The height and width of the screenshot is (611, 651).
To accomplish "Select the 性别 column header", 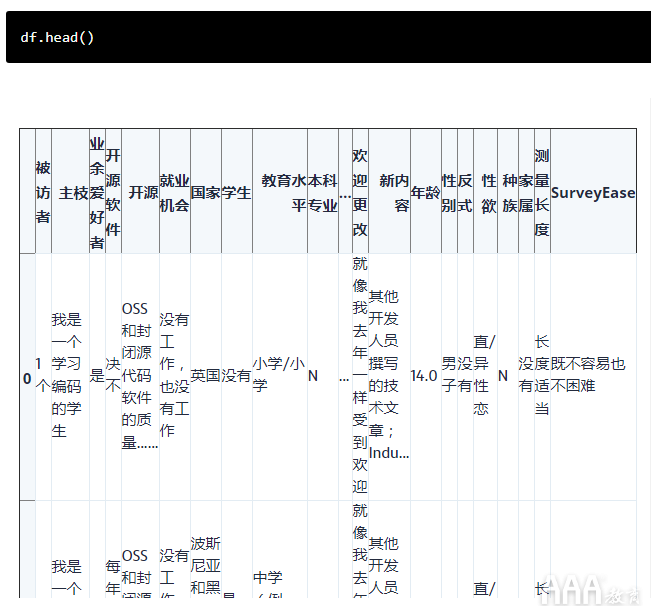I will pyautogui.click(x=450, y=192).
